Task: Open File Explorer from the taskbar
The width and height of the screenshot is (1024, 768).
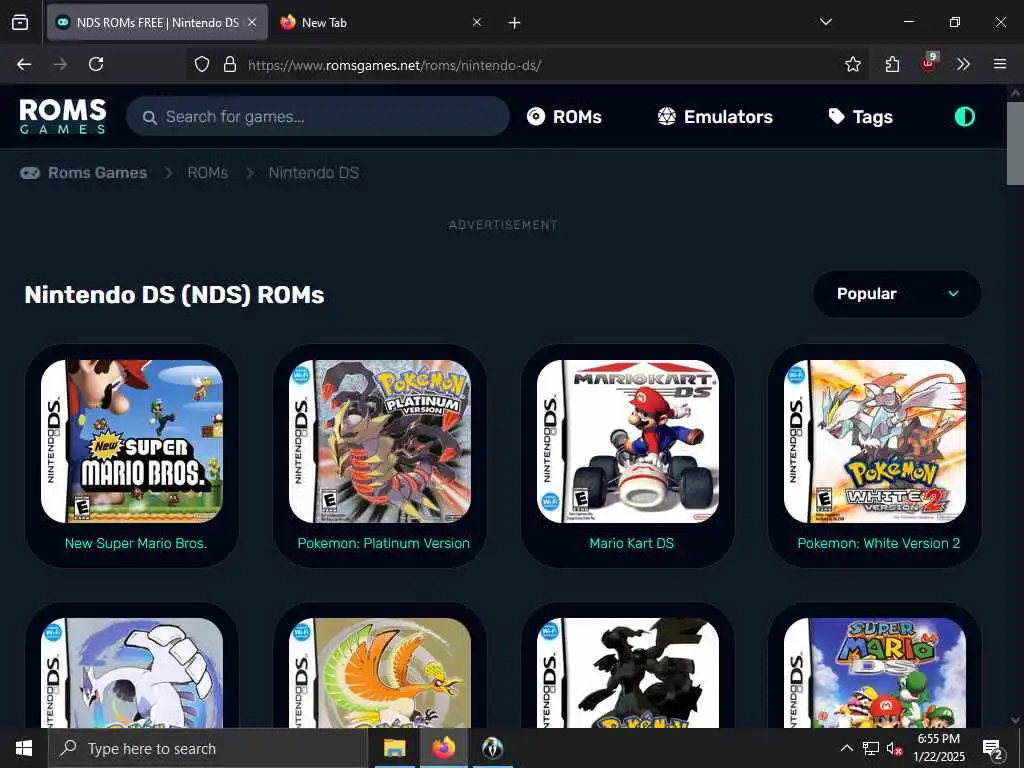Action: tap(394, 748)
